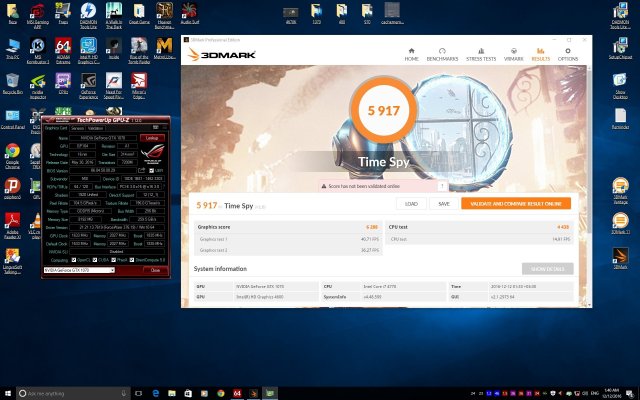
Task: Click Validate and Compare Result Online
Action: click(515, 203)
